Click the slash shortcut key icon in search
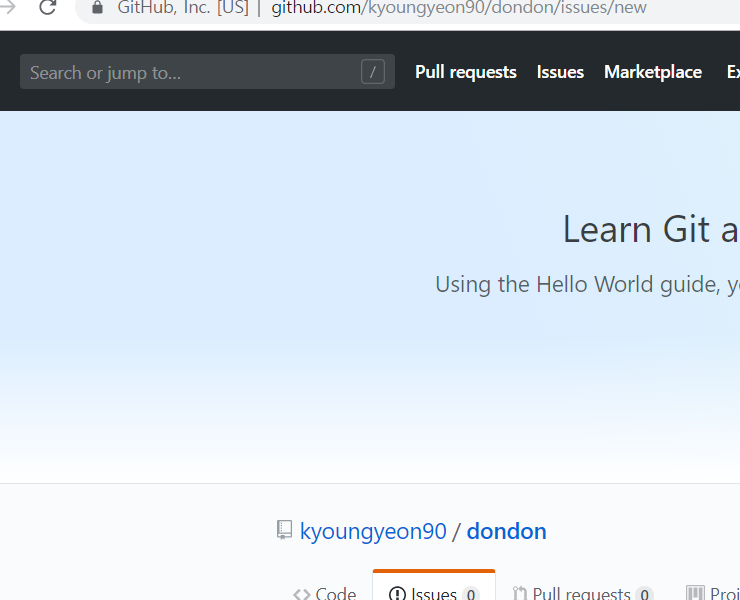740x600 pixels. [373, 72]
